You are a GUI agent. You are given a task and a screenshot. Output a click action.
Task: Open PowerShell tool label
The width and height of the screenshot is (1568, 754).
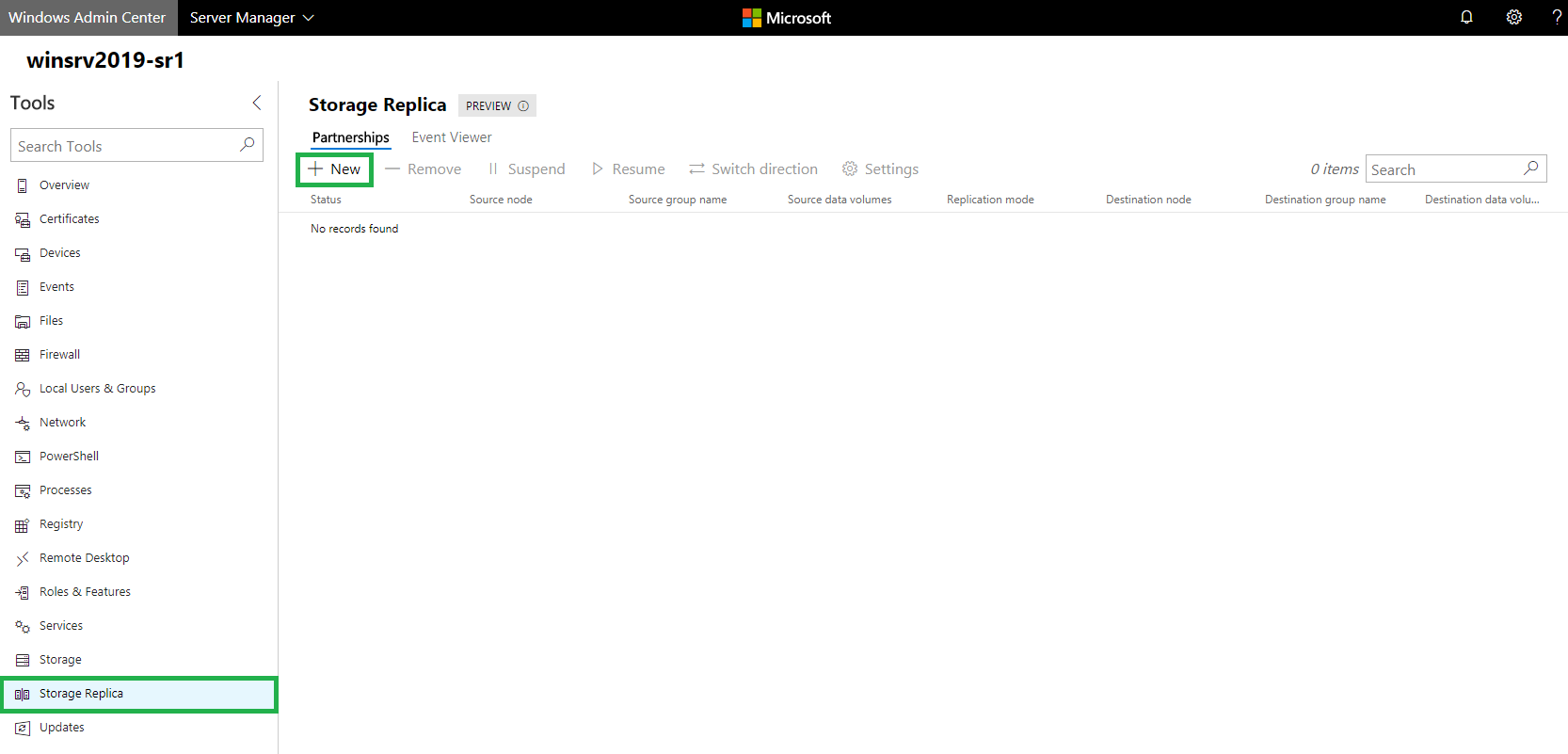click(69, 457)
